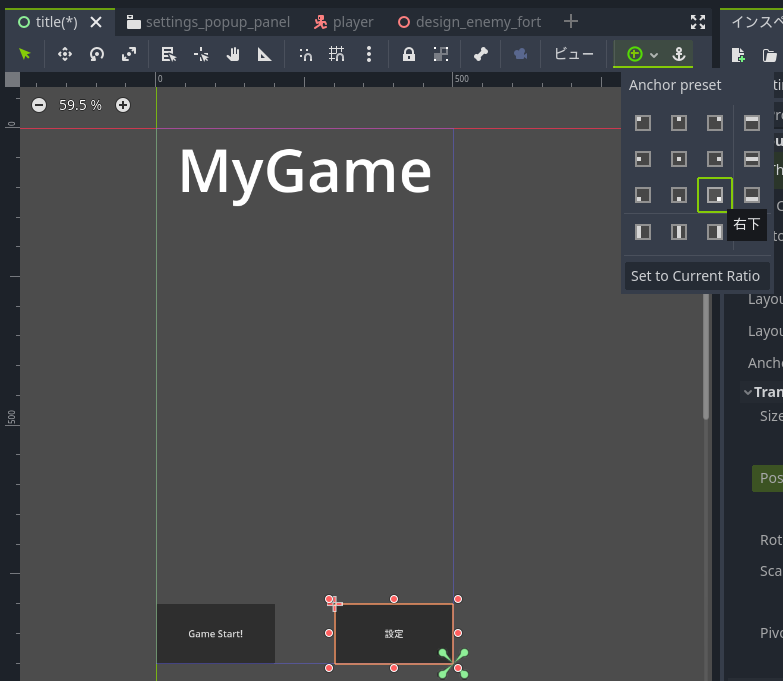Select the Move Mode tool
Image resolution: width=783 pixels, height=681 pixels.
point(65,54)
